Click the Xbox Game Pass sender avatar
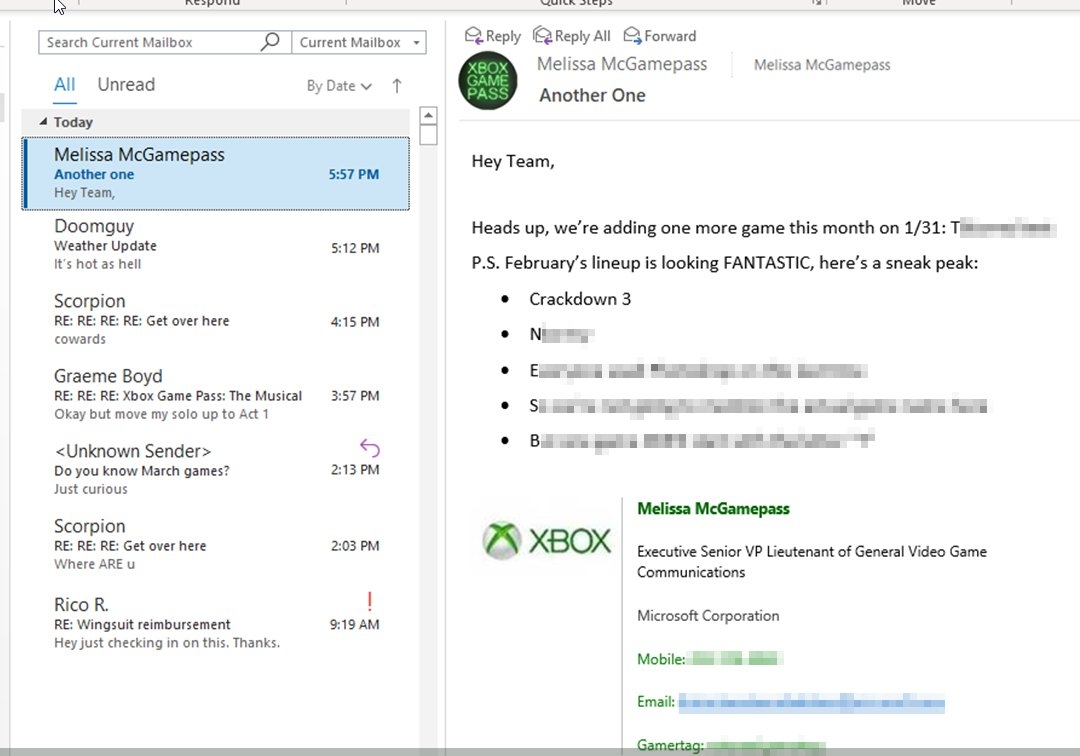 click(x=488, y=81)
